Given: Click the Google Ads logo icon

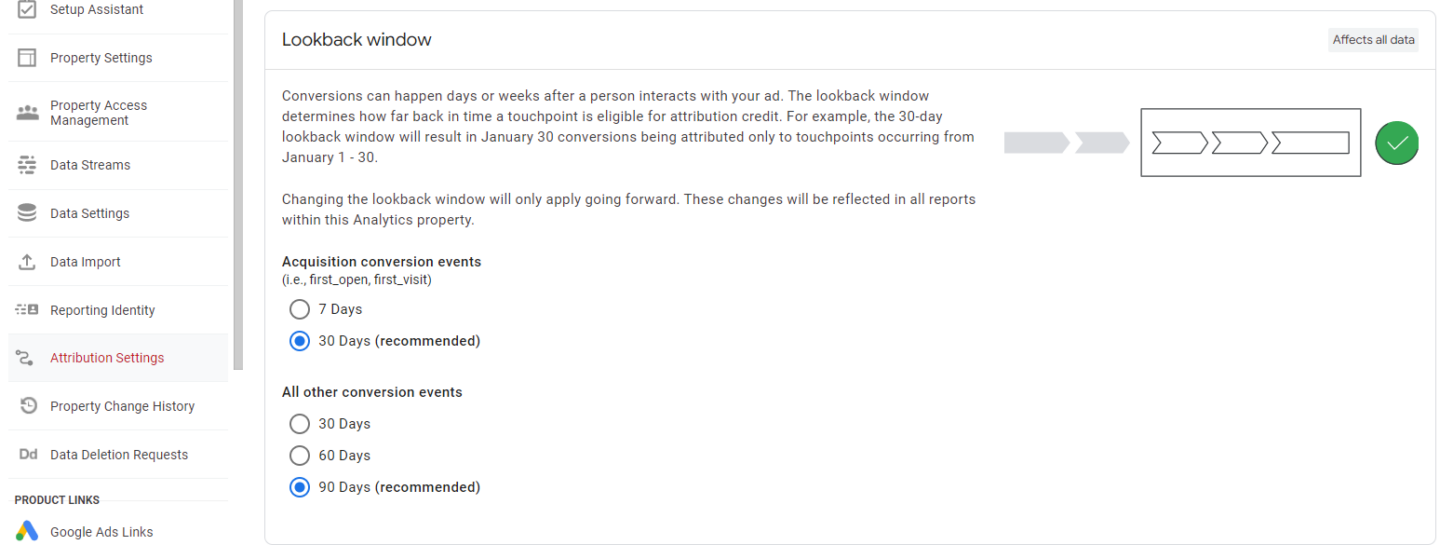Looking at the screenshot, I should tap(27, 531).
